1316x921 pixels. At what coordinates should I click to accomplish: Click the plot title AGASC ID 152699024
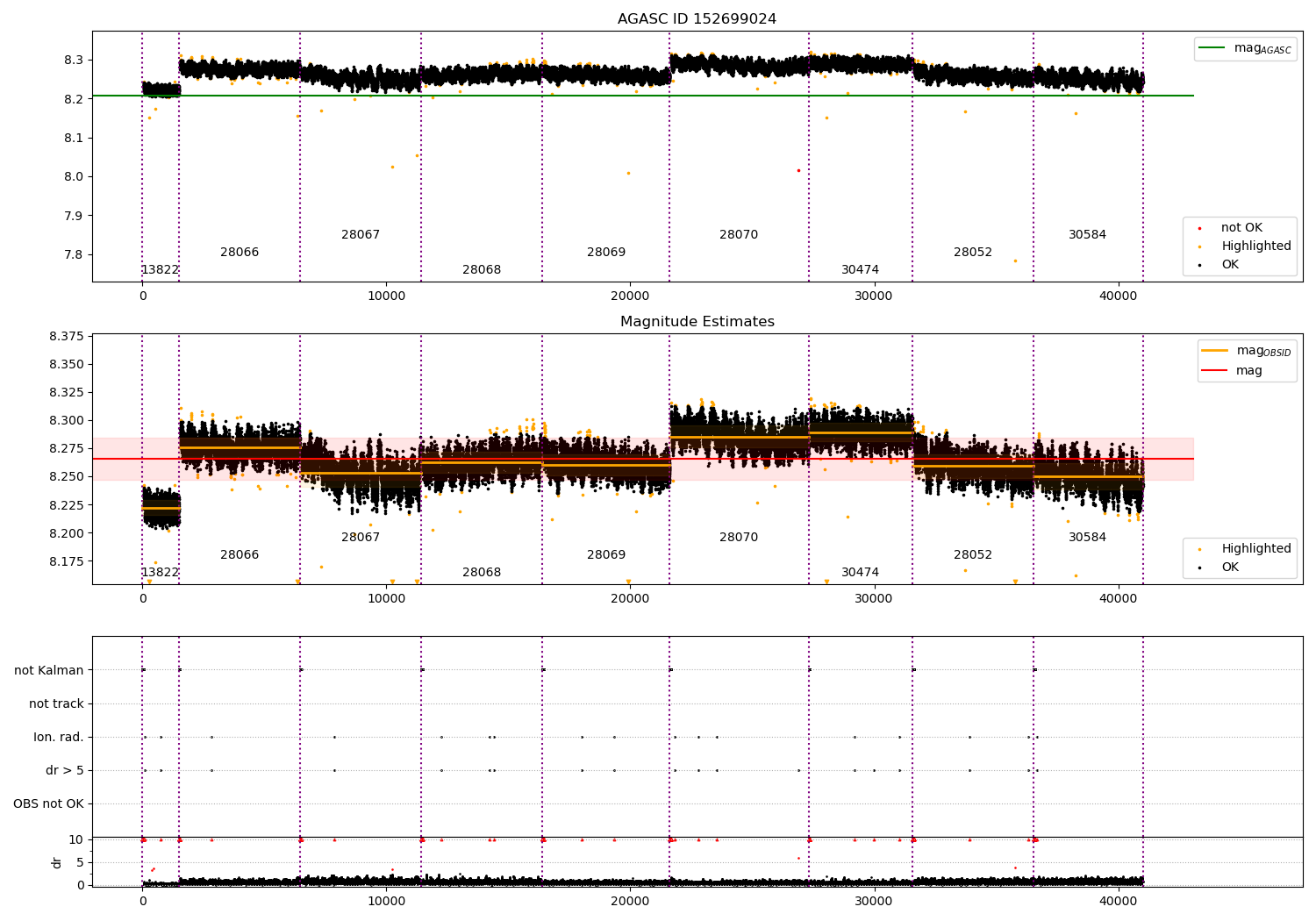(x=697, y=19)
